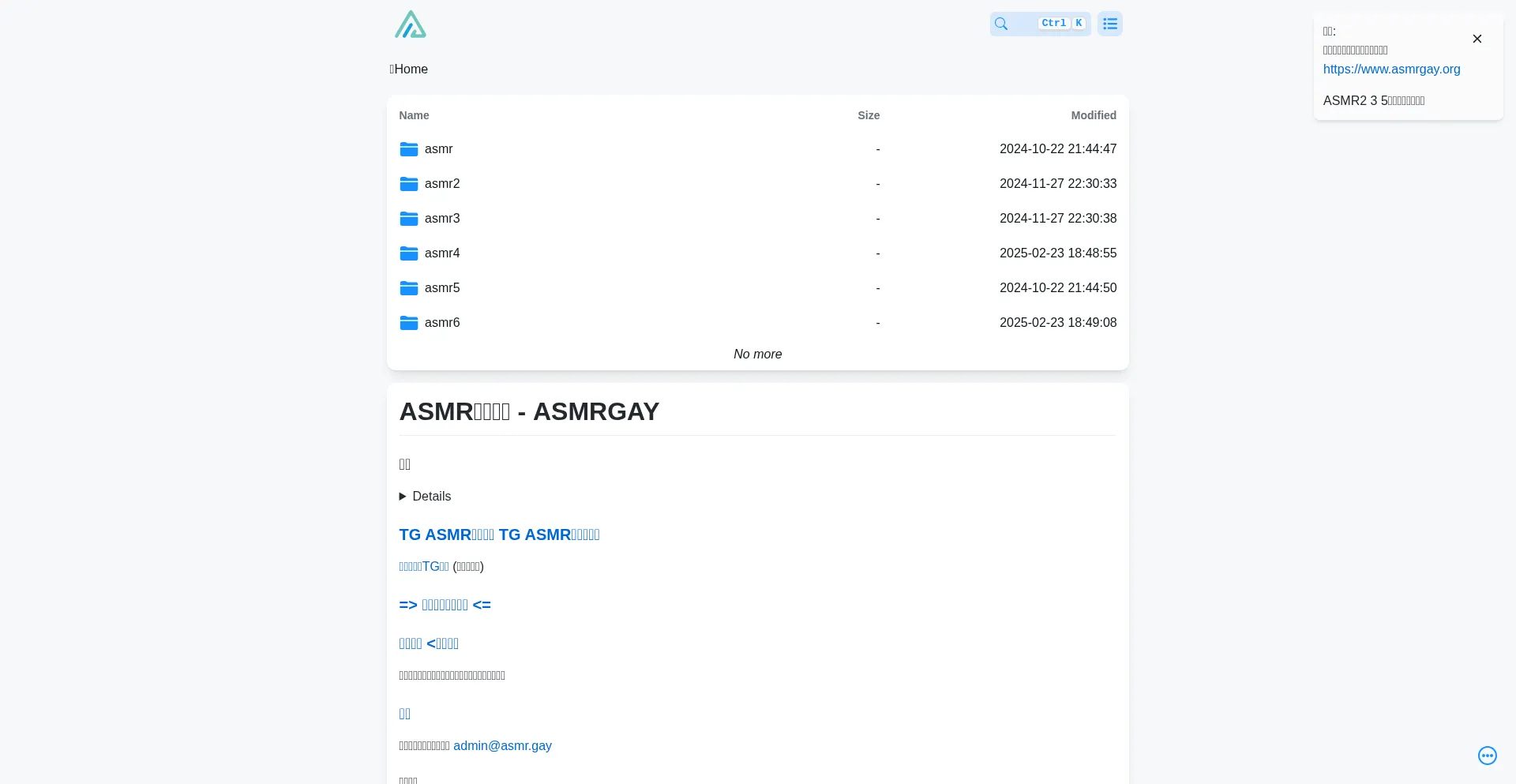This screenshot has height=784, width=1516.
Task: Open the search box with magnifier
Action: click(1040, 24)
